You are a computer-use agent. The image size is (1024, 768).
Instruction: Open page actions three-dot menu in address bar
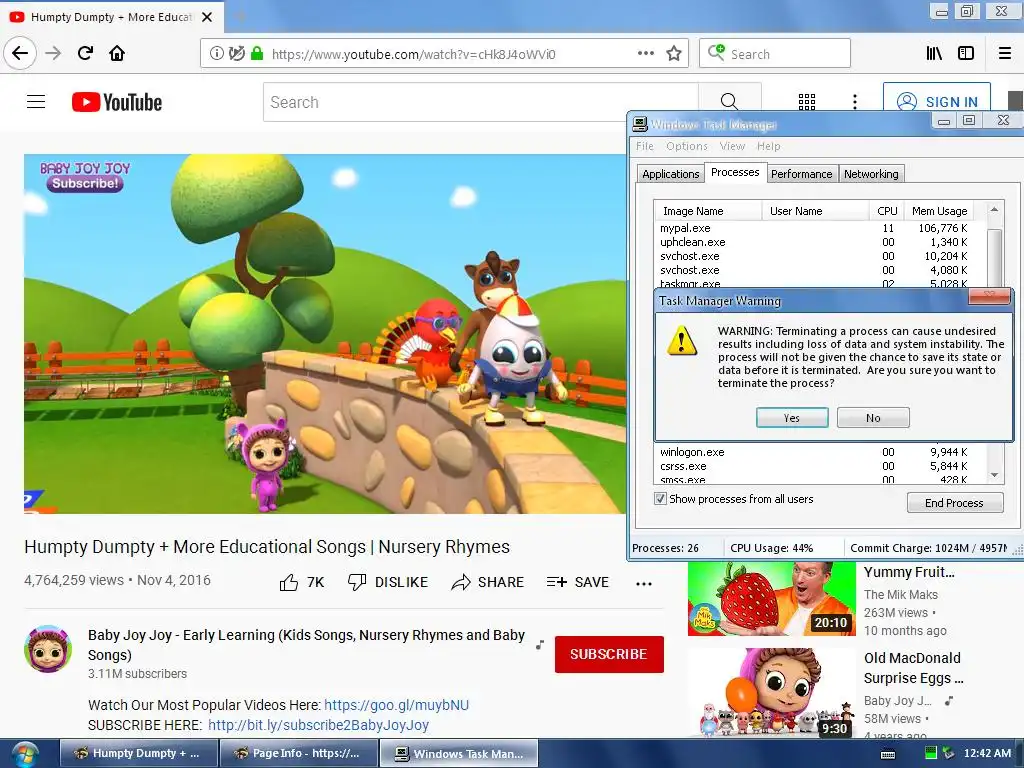coord(646,54)
